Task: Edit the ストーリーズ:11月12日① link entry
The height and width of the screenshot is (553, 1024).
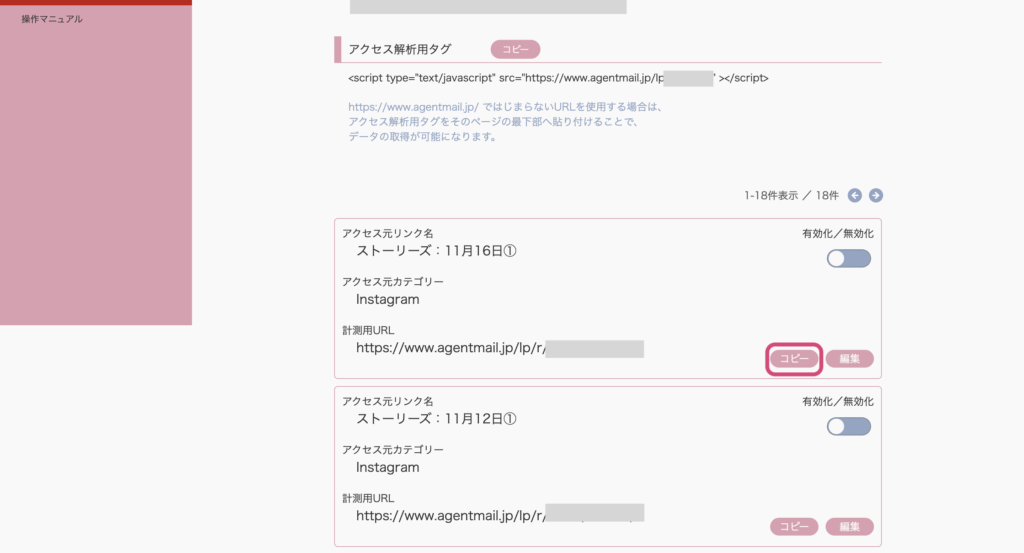Action: (x=849, y=527)
